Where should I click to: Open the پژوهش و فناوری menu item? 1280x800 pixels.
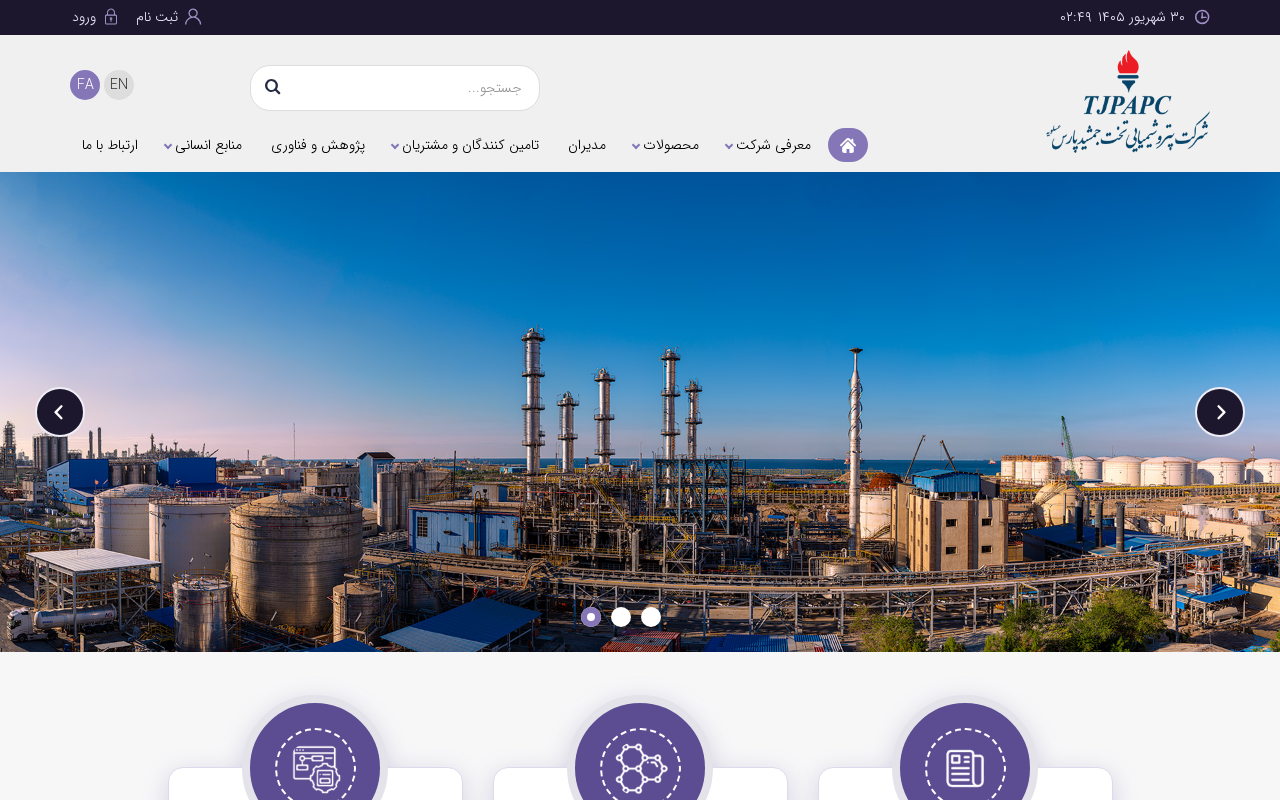(318, 145)
